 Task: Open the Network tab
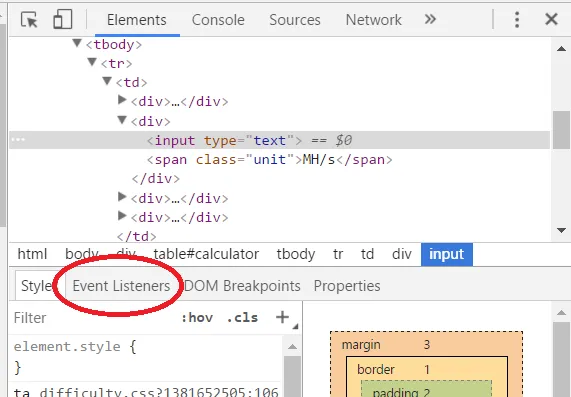click(x=374, y=20)
